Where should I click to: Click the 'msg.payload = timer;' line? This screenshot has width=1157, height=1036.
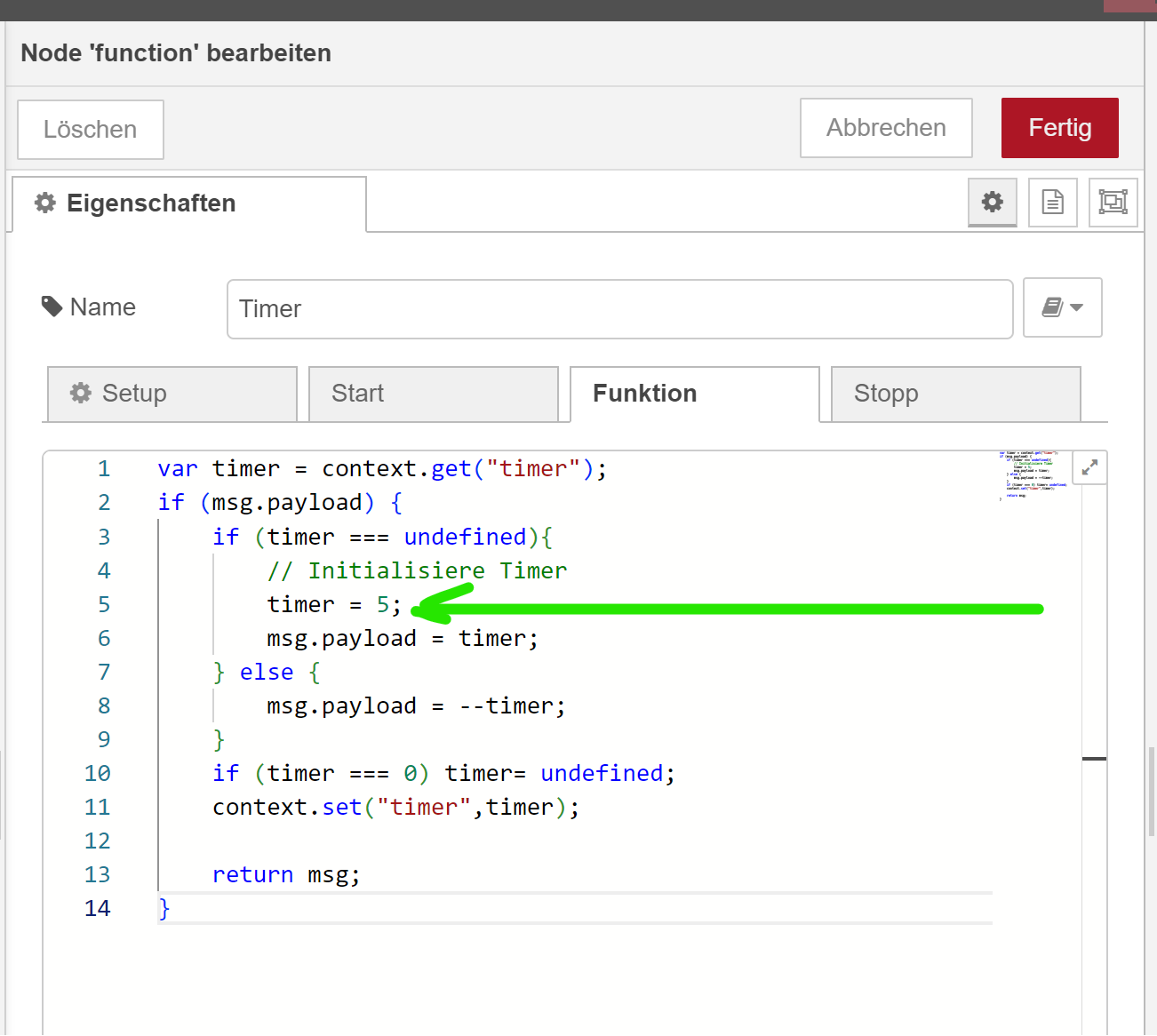click(403, 639)
